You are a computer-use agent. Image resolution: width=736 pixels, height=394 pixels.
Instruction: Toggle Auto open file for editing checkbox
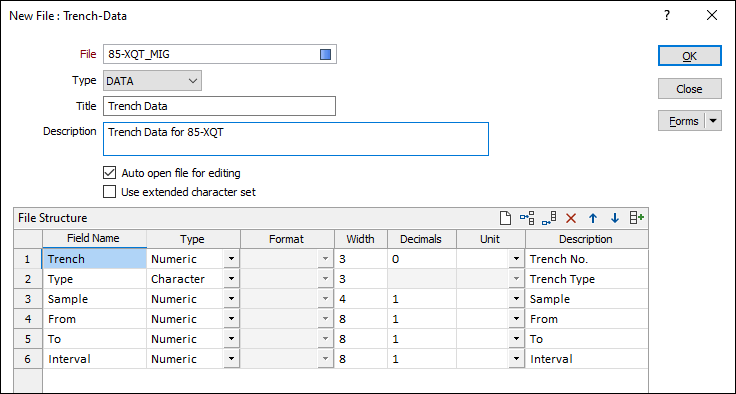click(x=109, y=173)
